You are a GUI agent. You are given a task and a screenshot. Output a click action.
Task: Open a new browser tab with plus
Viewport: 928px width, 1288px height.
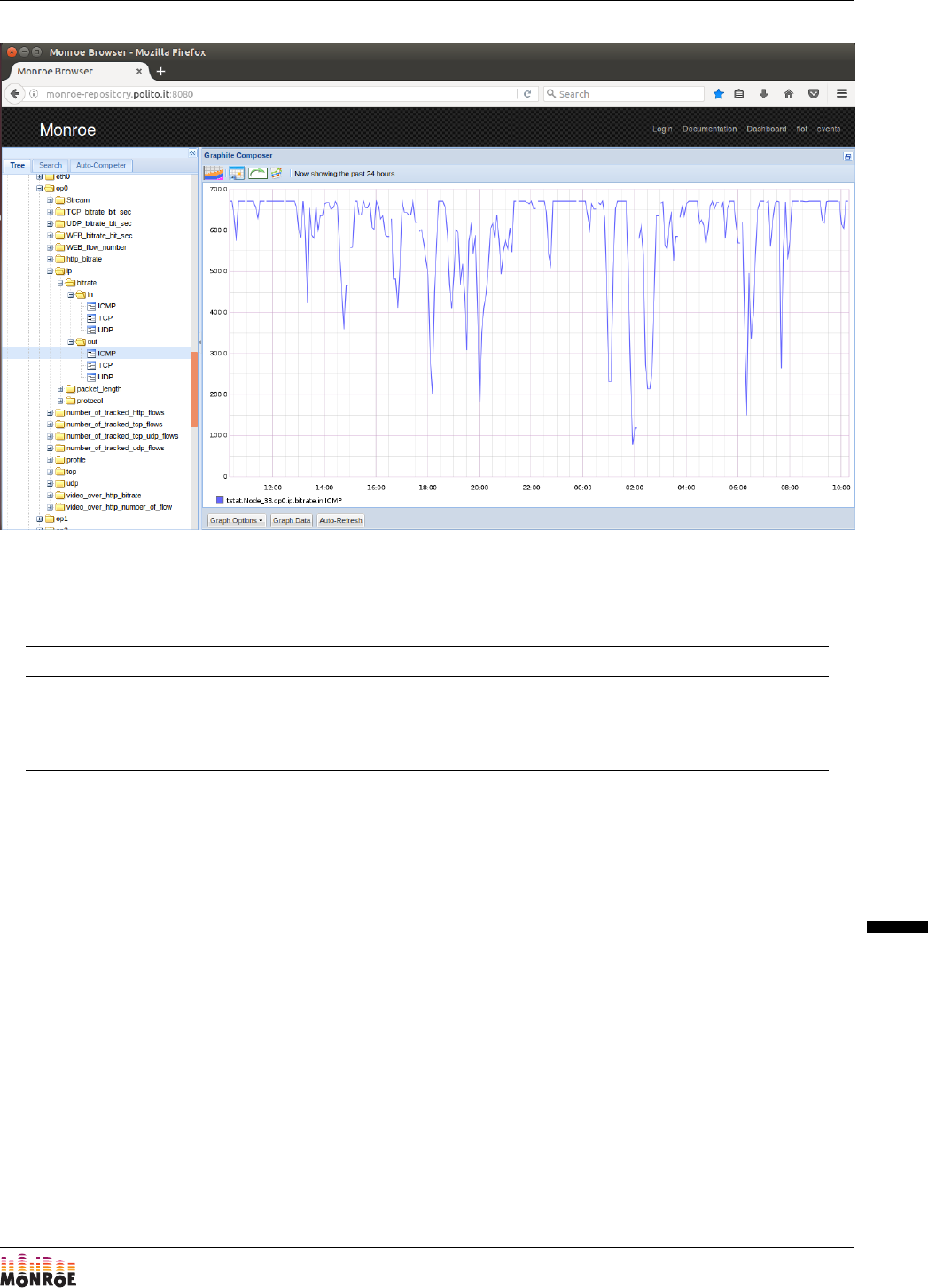coord(160,71)
